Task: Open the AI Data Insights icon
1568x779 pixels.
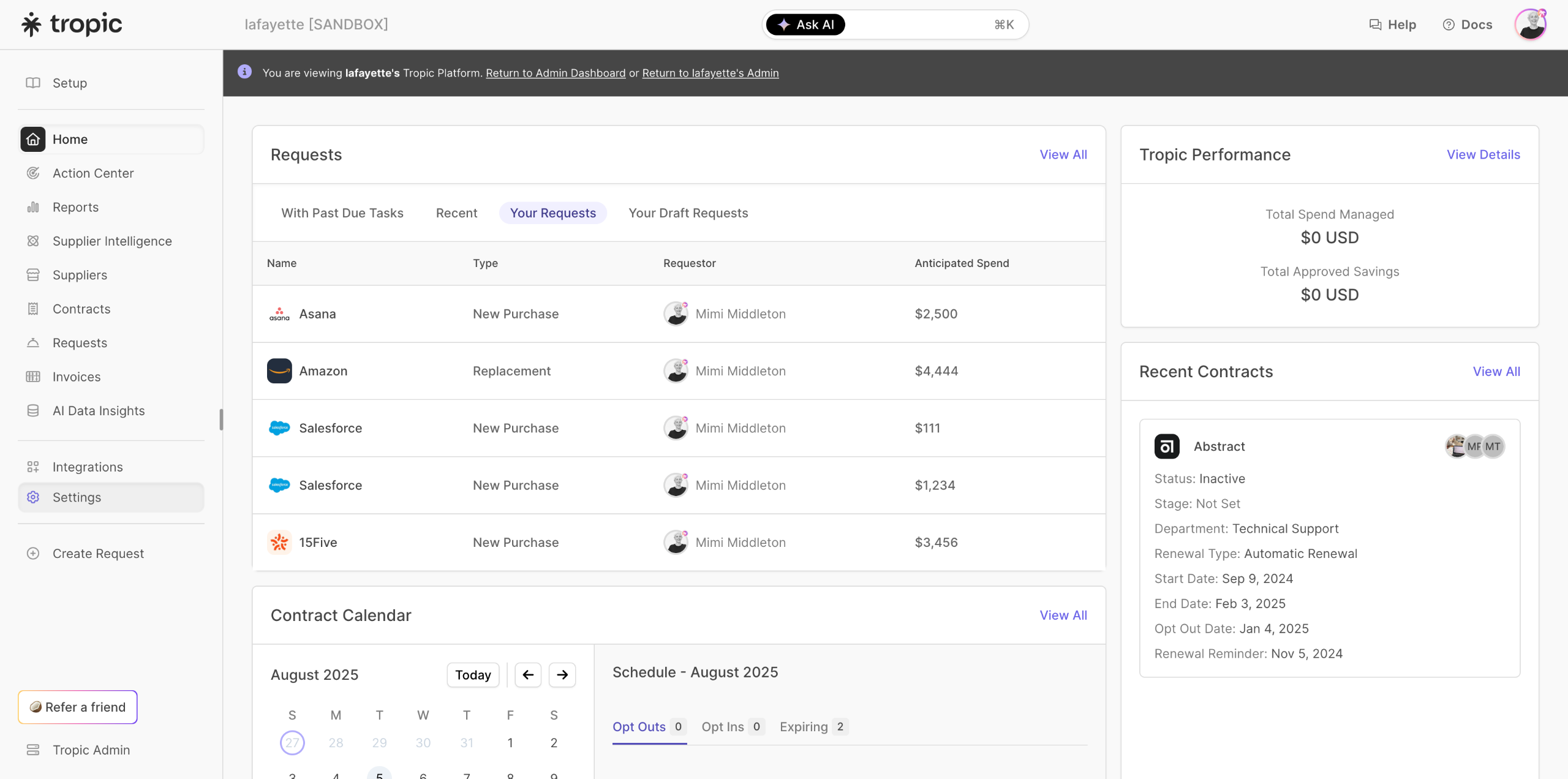Action: click(33, 411)
